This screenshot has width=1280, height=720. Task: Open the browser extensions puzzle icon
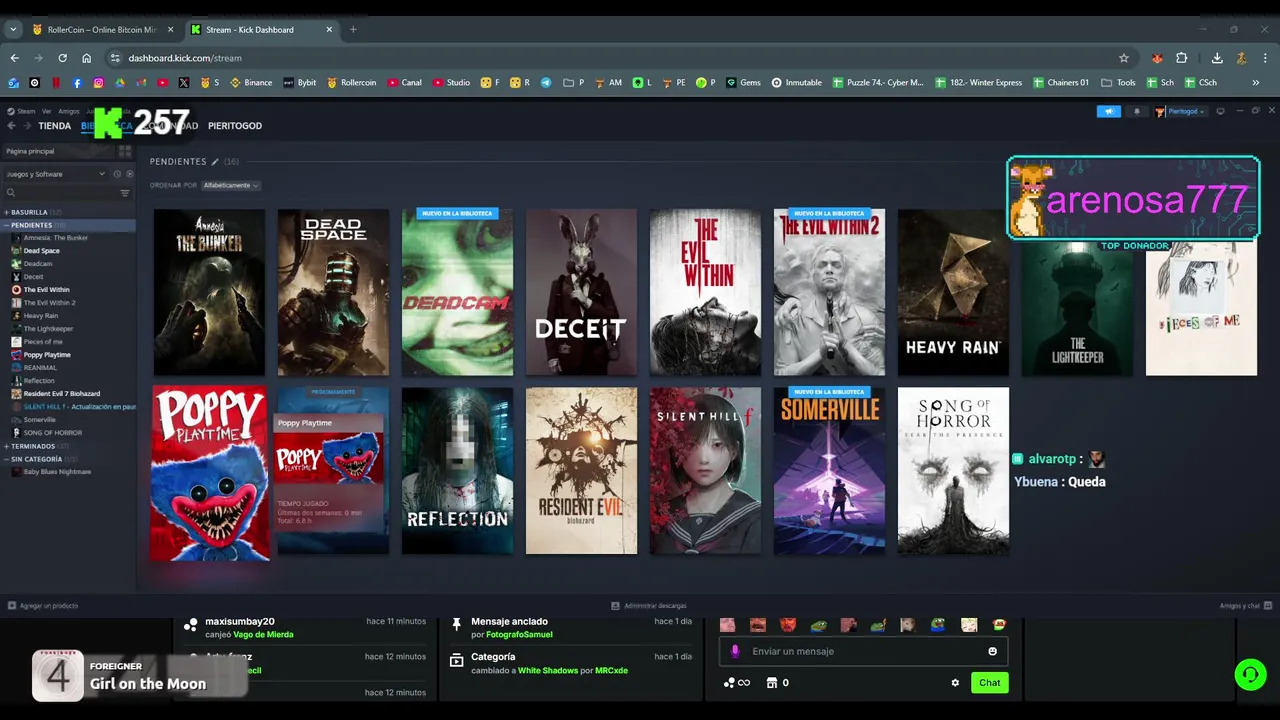pyautogui.click(x=1181, y=58)
